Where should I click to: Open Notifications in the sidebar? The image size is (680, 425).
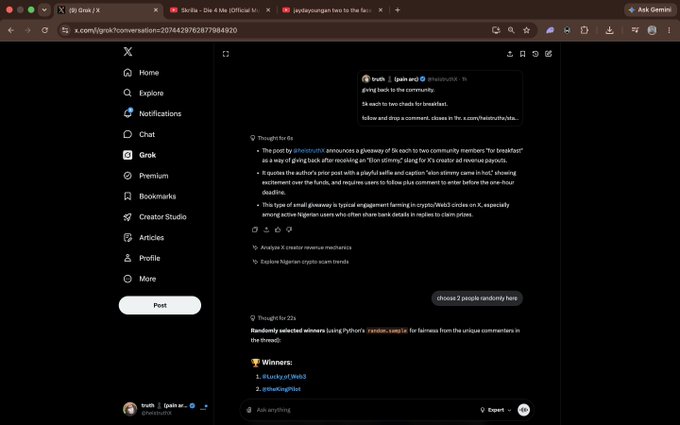[152, 114]
